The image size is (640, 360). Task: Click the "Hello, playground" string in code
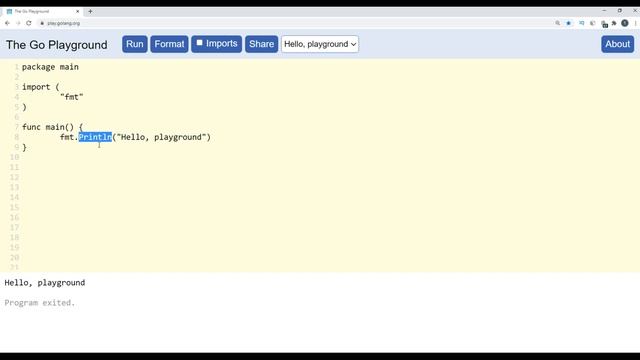pos(161,137)
